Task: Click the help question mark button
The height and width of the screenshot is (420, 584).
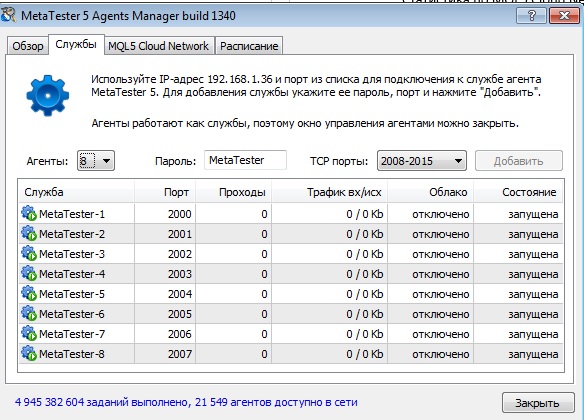Action: (531, 16)
